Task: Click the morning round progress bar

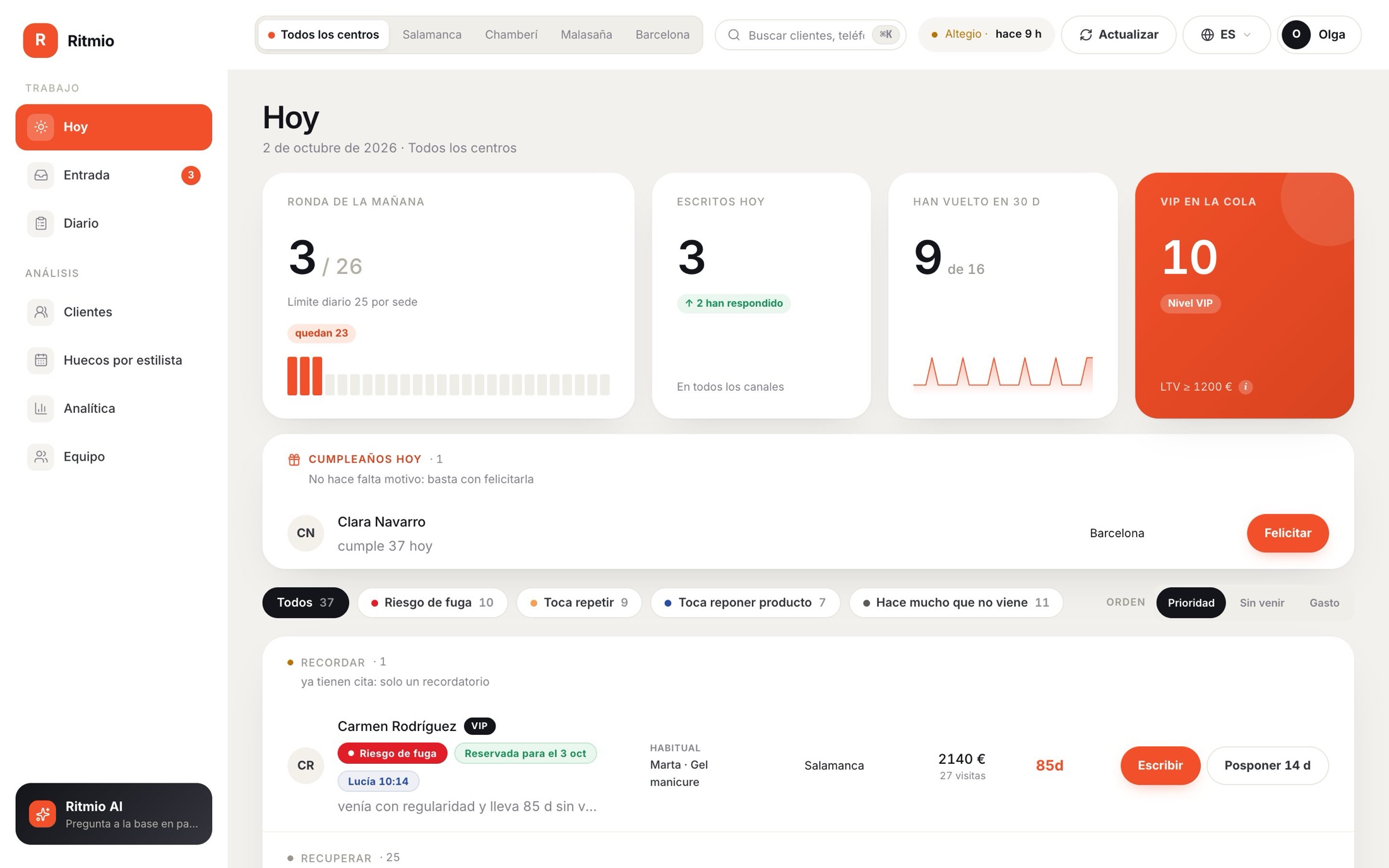Action: [448, 376]
